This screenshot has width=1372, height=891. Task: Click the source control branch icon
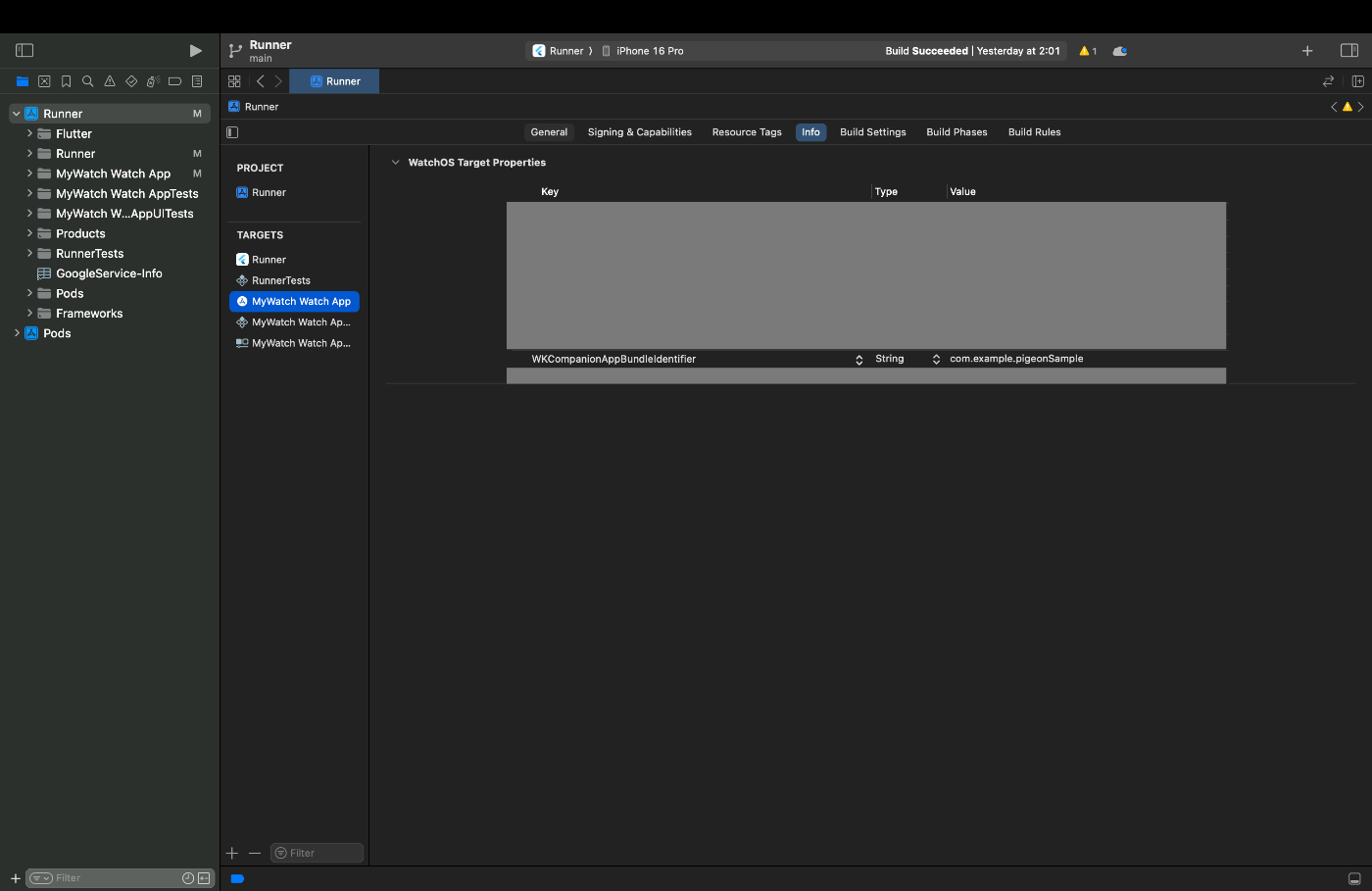coord(235,50)
